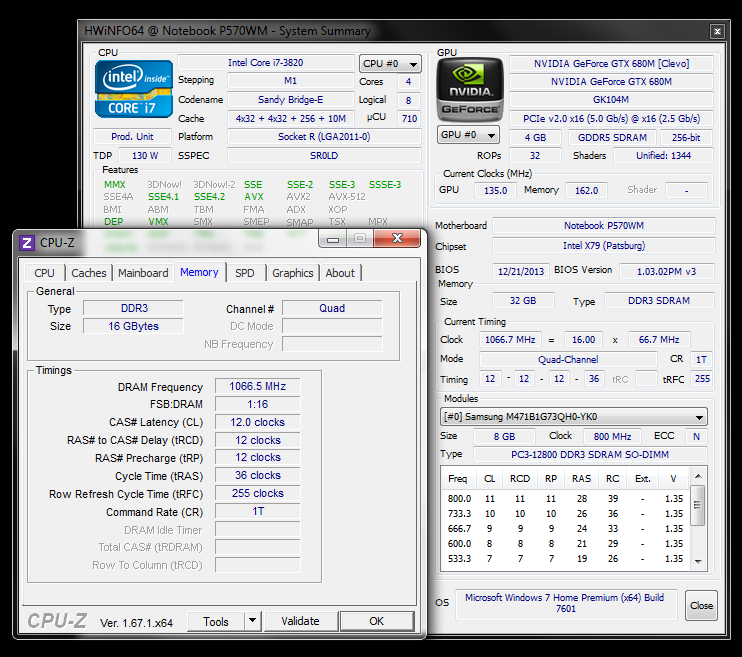Click the Windows 7 Home Premium OS field
Image resolution: width=742 pixels, height=657 pixels.
pos(566,604)
